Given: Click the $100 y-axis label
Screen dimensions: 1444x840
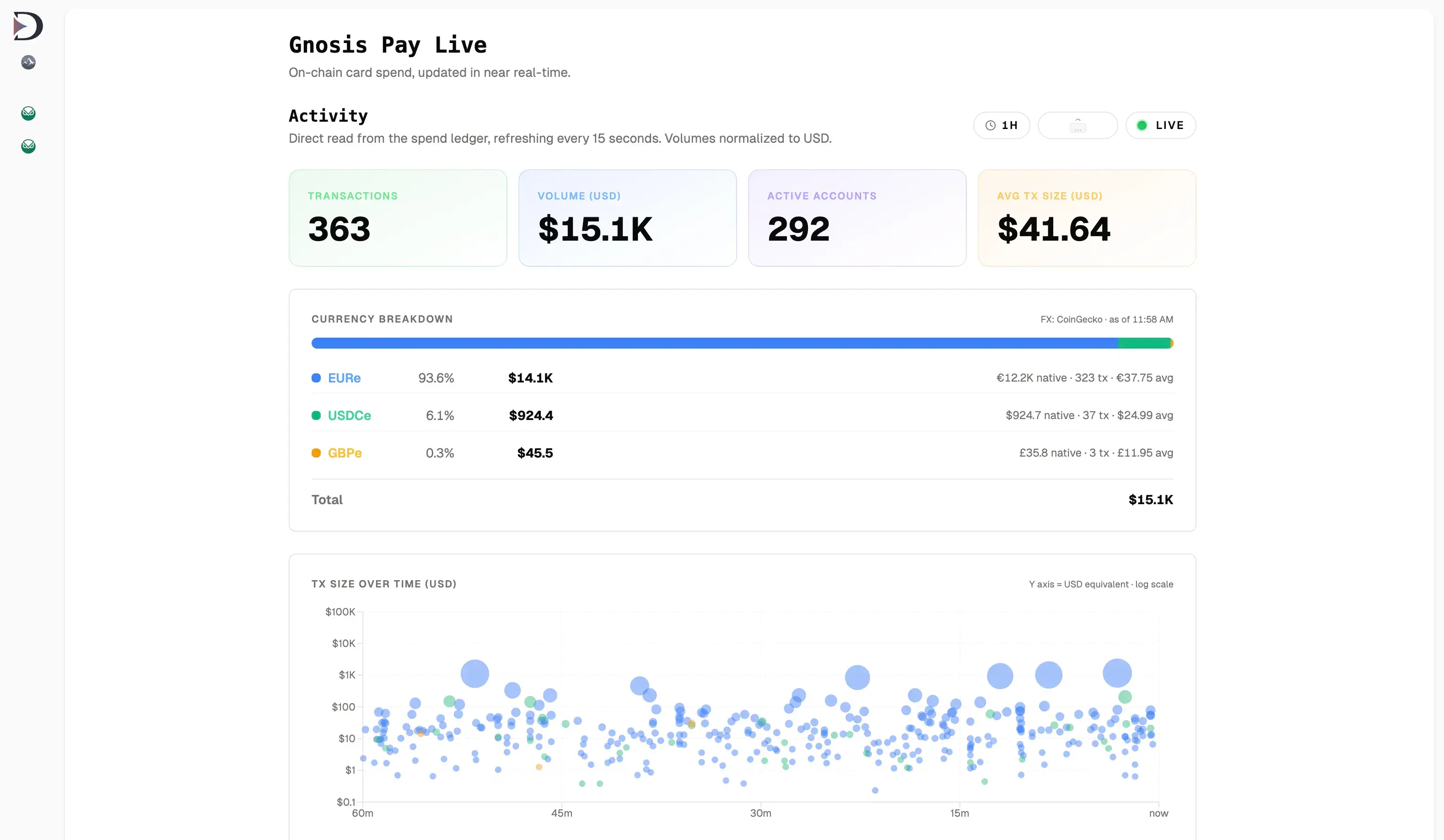Looking at the screenshot, I should click(x=344, y=707).
